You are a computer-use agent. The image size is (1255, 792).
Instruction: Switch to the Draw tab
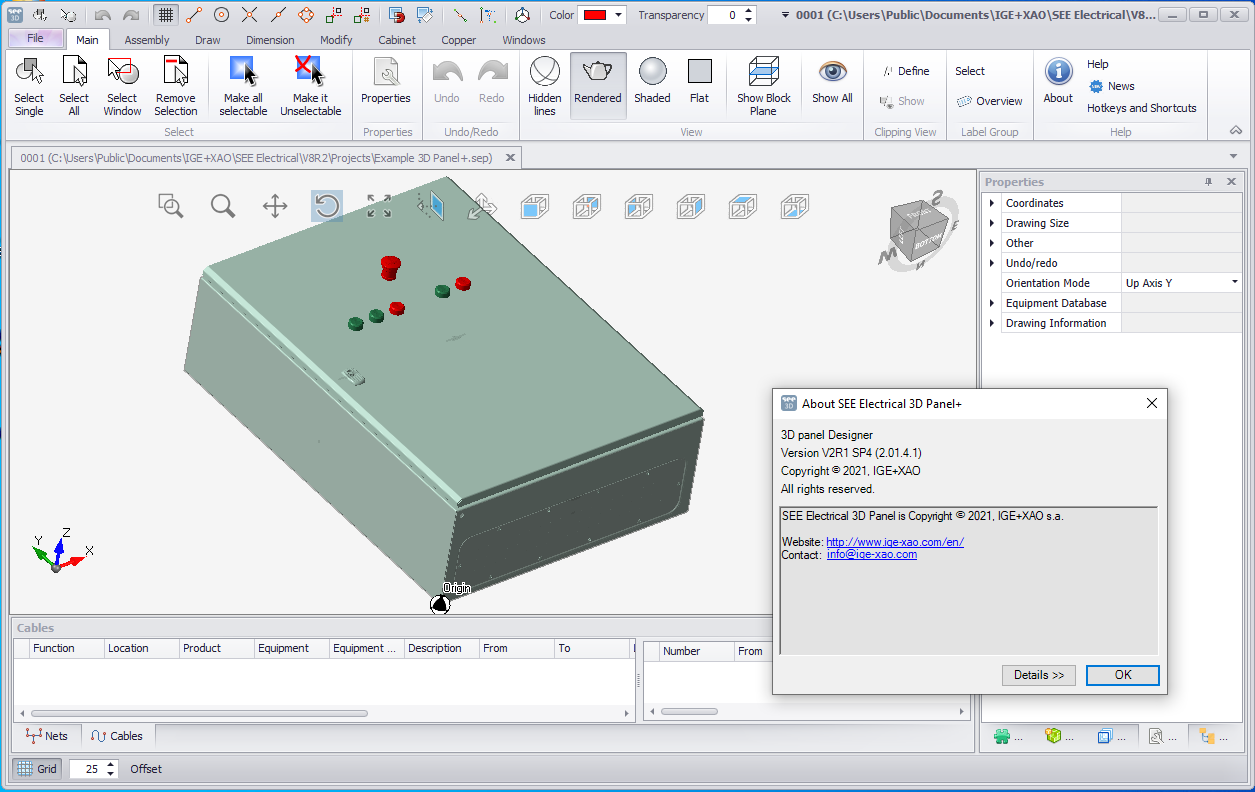coord(208,40)
